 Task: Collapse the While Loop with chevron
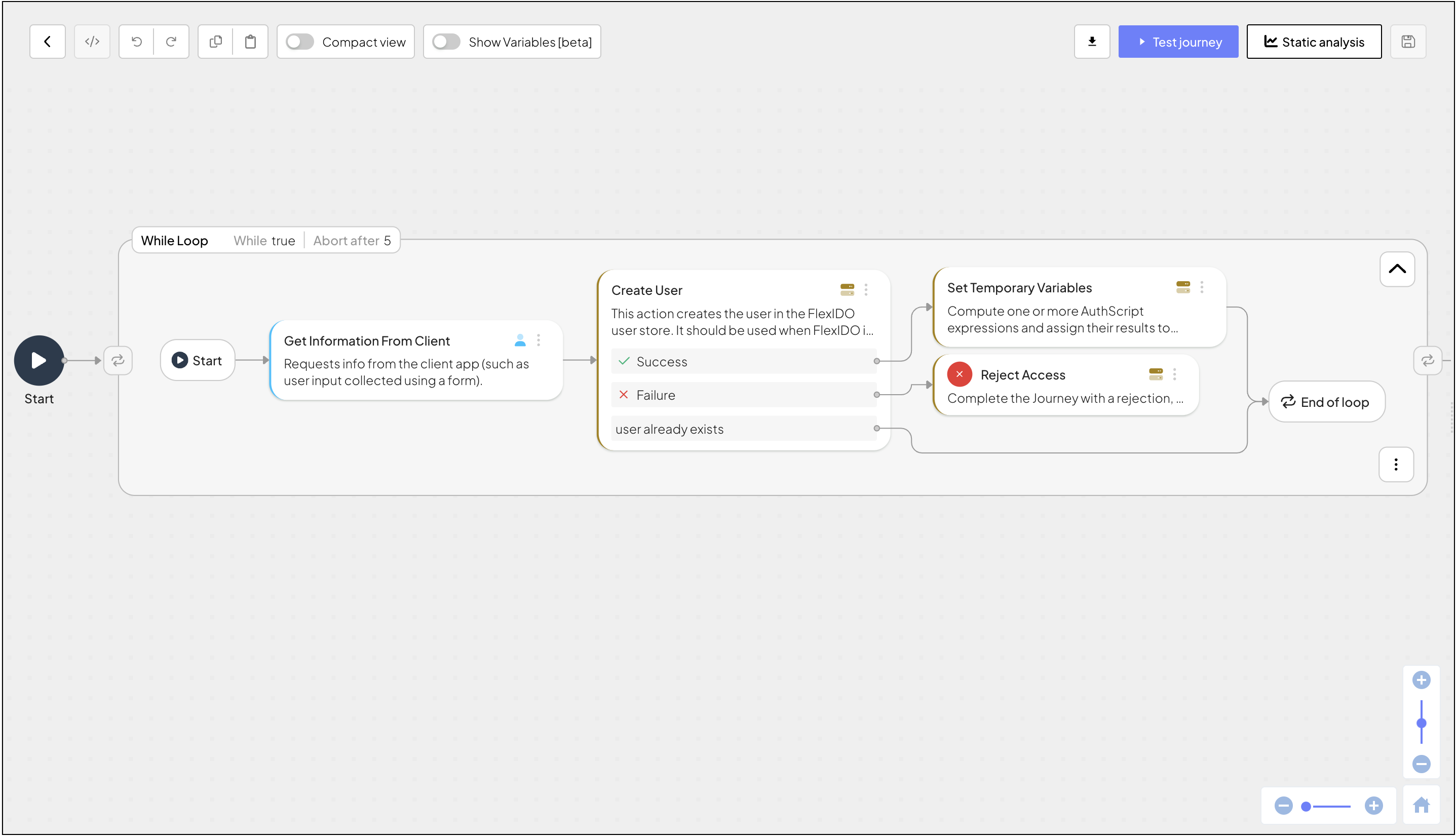[1397, 269]
